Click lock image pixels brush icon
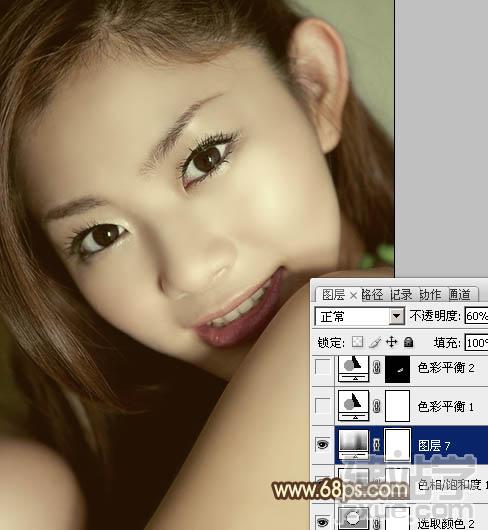The width and height of the screenshot is (488, 530). (x=374, y=342)
